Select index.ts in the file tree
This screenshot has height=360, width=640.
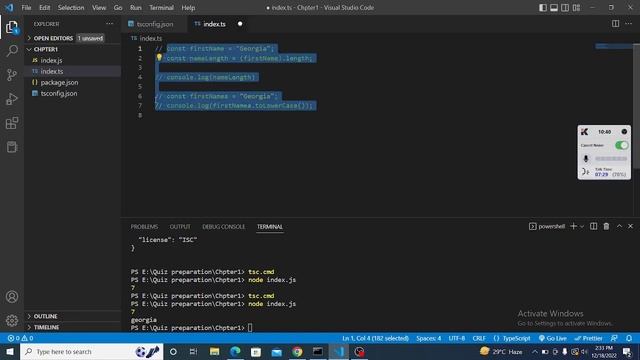52,71
